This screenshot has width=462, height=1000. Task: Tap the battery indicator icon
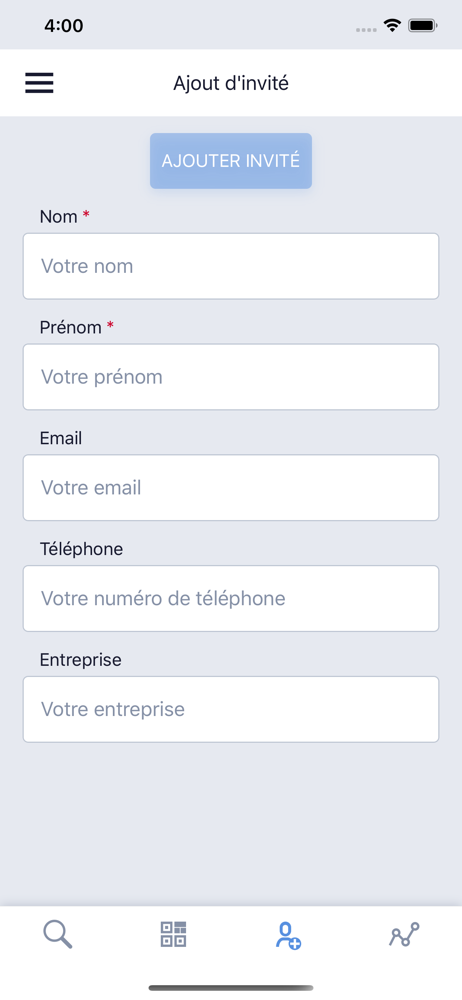422,26
